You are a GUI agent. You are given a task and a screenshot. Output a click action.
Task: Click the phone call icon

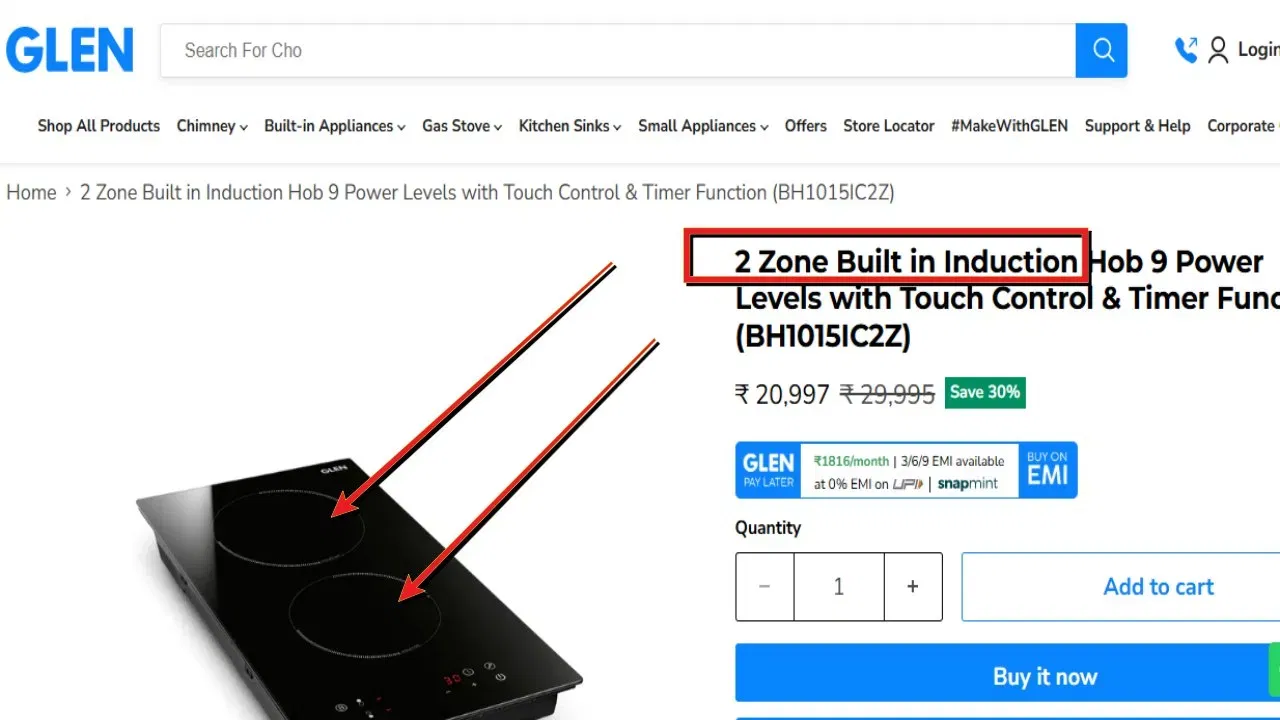(1186, 50)
